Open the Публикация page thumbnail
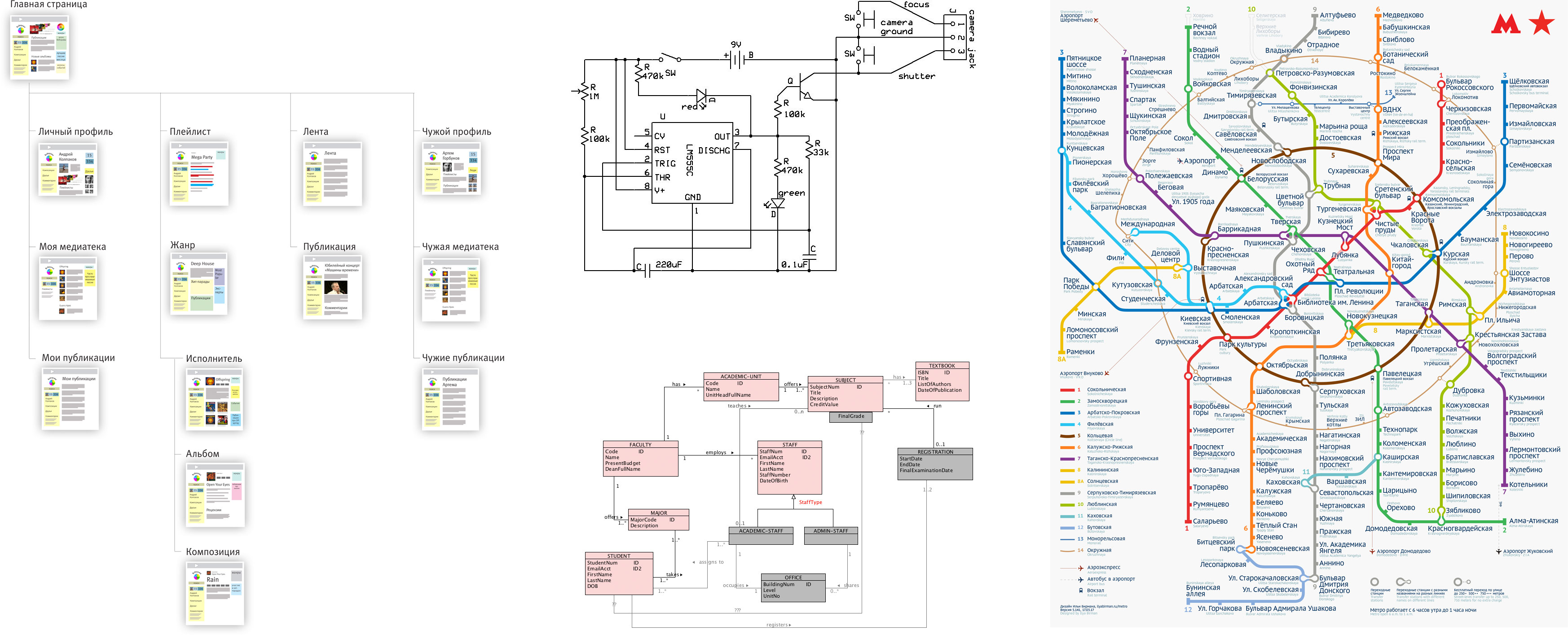The width and height of the screenshot is (1568, 635). [x=333, y=288]
